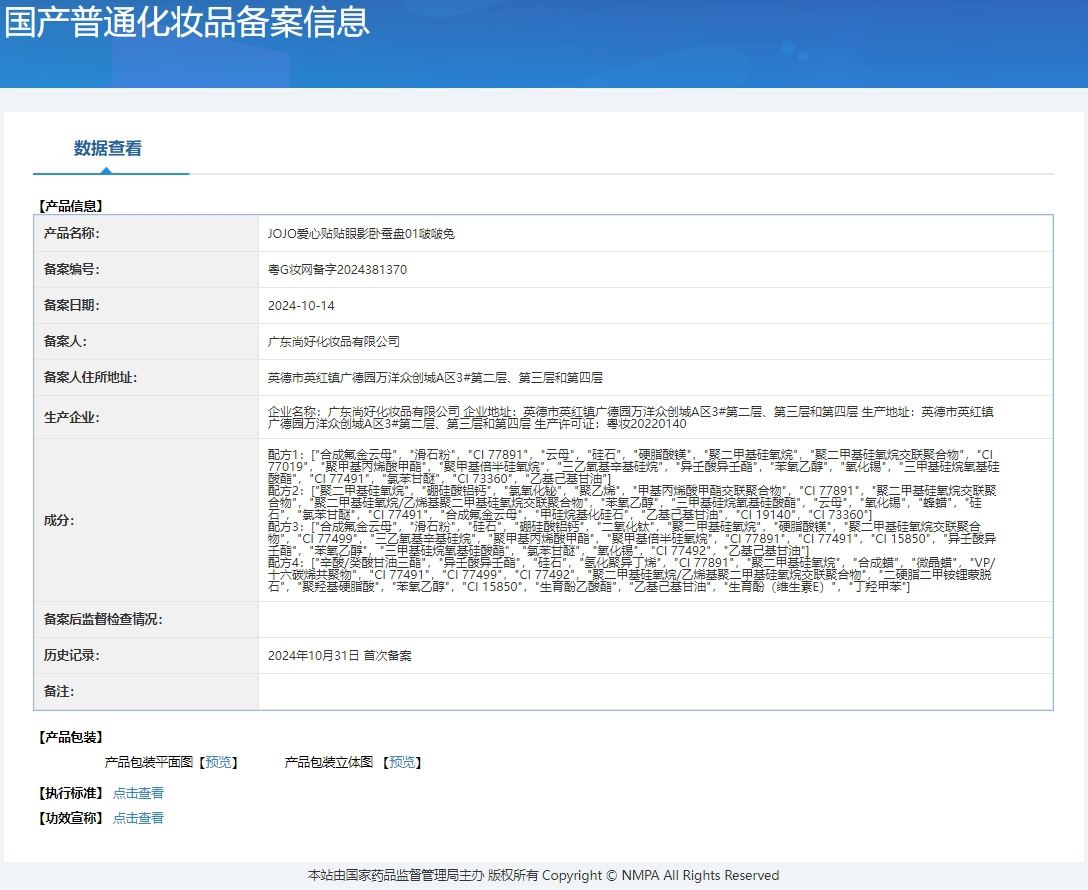This screenshot has width=1088, height=890.
Task: Preview the 产品包装平面图 link
Action: 219,762
